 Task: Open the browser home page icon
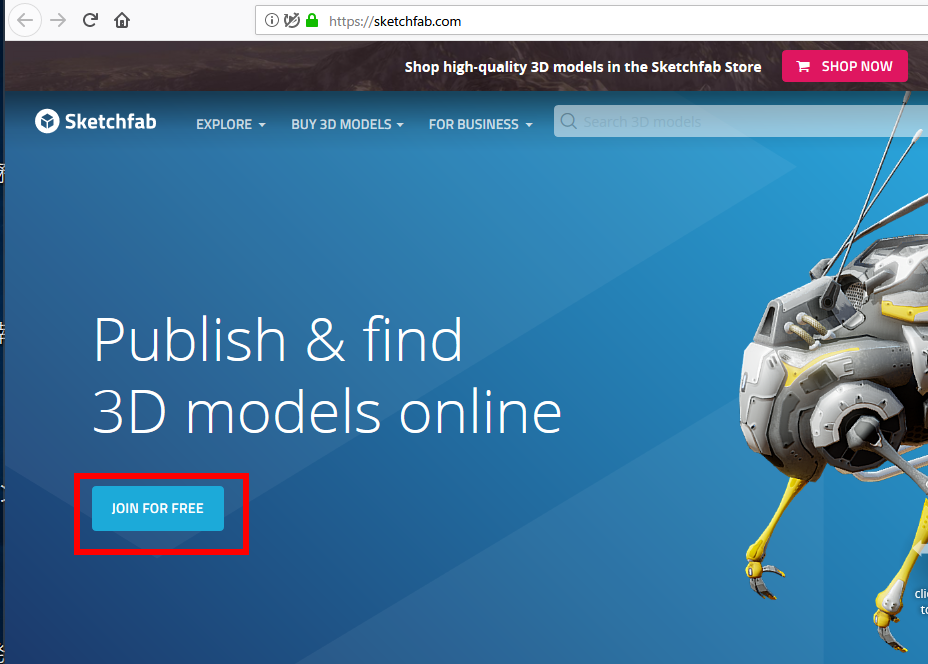point(122,21)
